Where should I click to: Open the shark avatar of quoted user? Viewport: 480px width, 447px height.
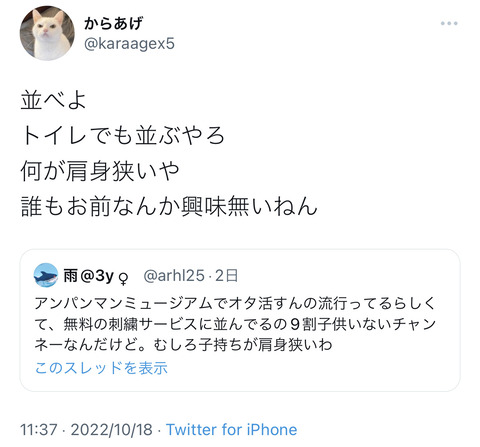[46, 275]
